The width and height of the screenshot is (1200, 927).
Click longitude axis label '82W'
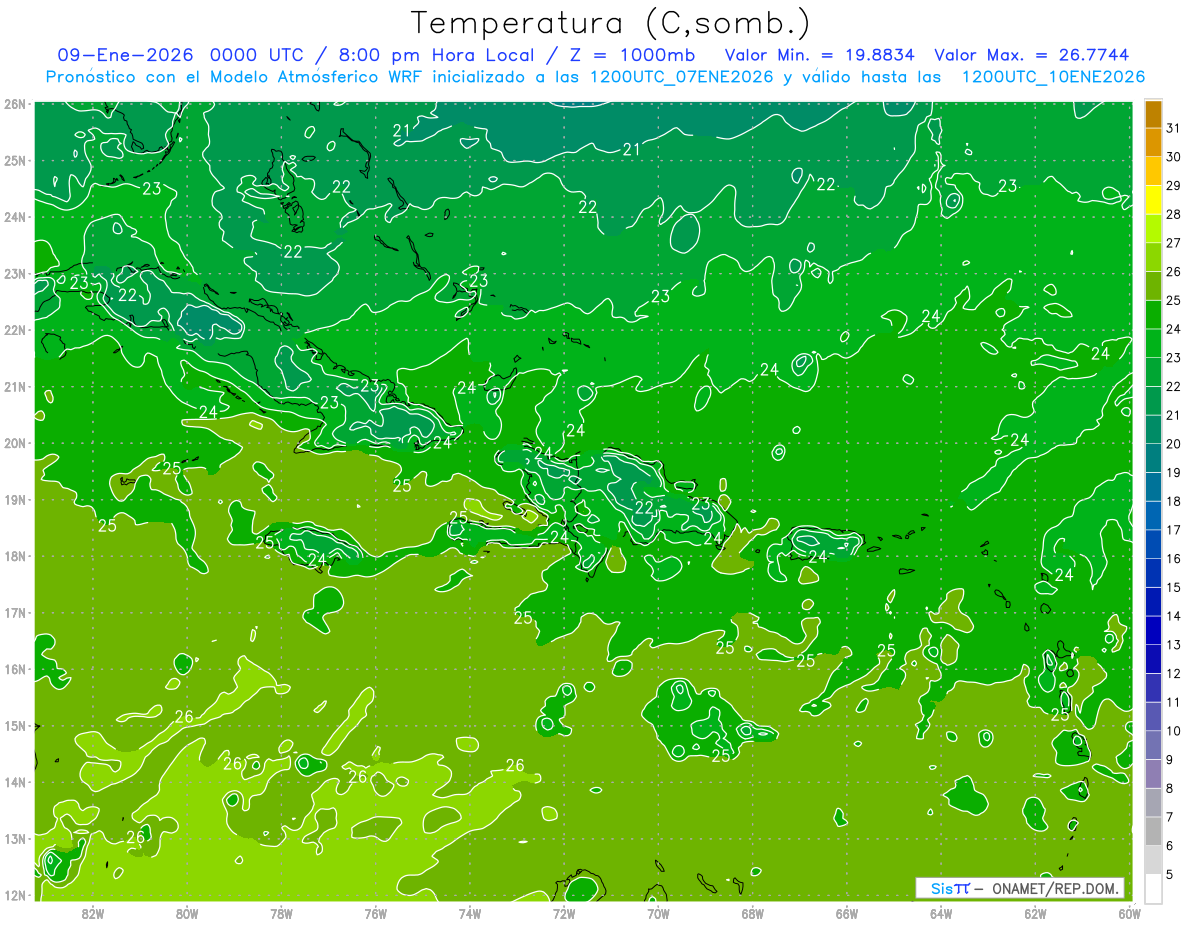[x=93, y=913]
